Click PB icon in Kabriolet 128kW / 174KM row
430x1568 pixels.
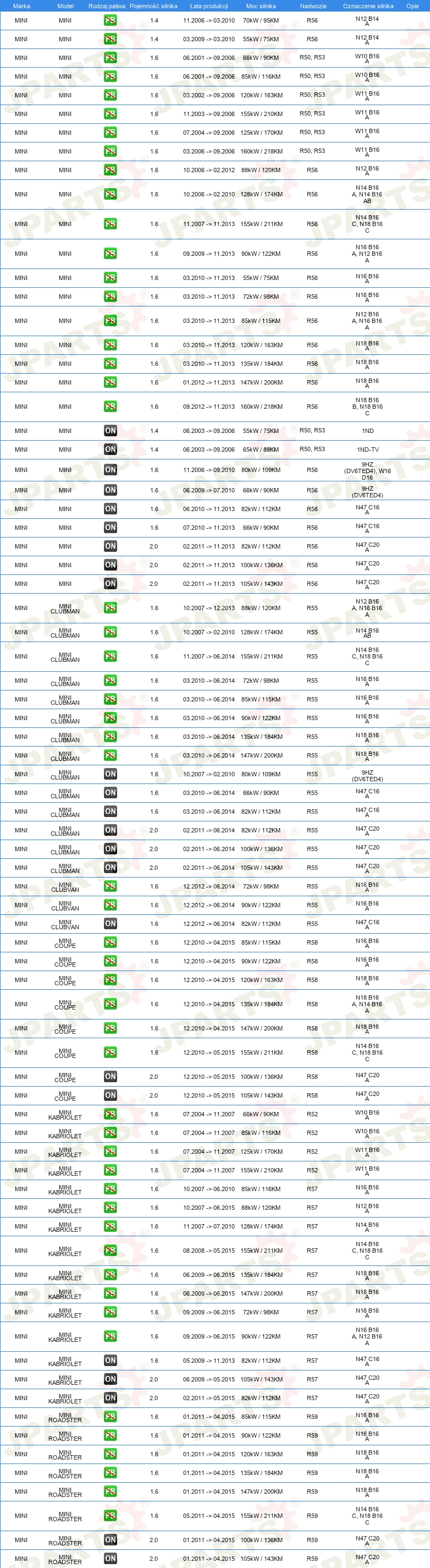point(110,1226)
